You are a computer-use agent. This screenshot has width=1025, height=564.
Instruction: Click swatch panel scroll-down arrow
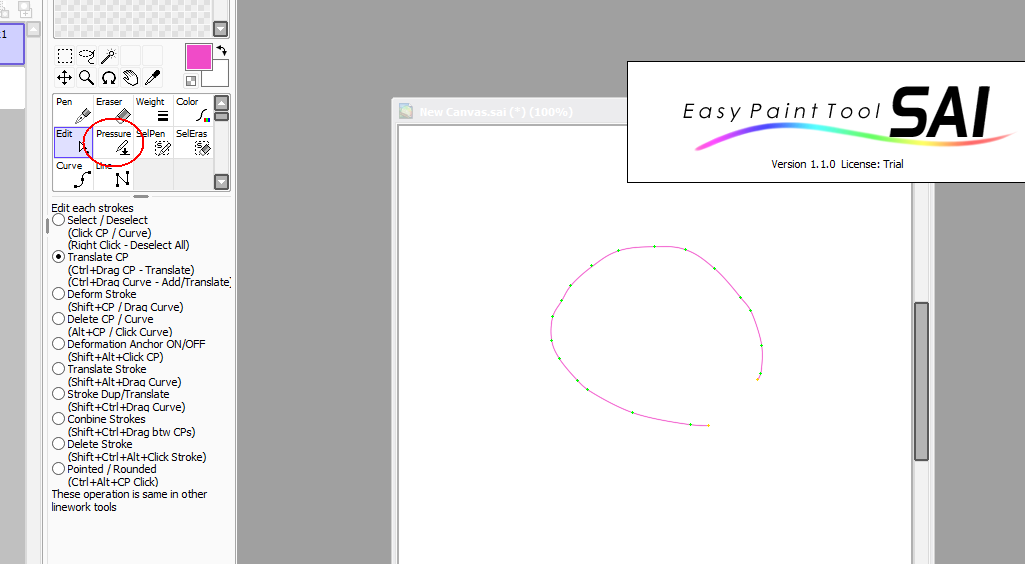[221, 29]
